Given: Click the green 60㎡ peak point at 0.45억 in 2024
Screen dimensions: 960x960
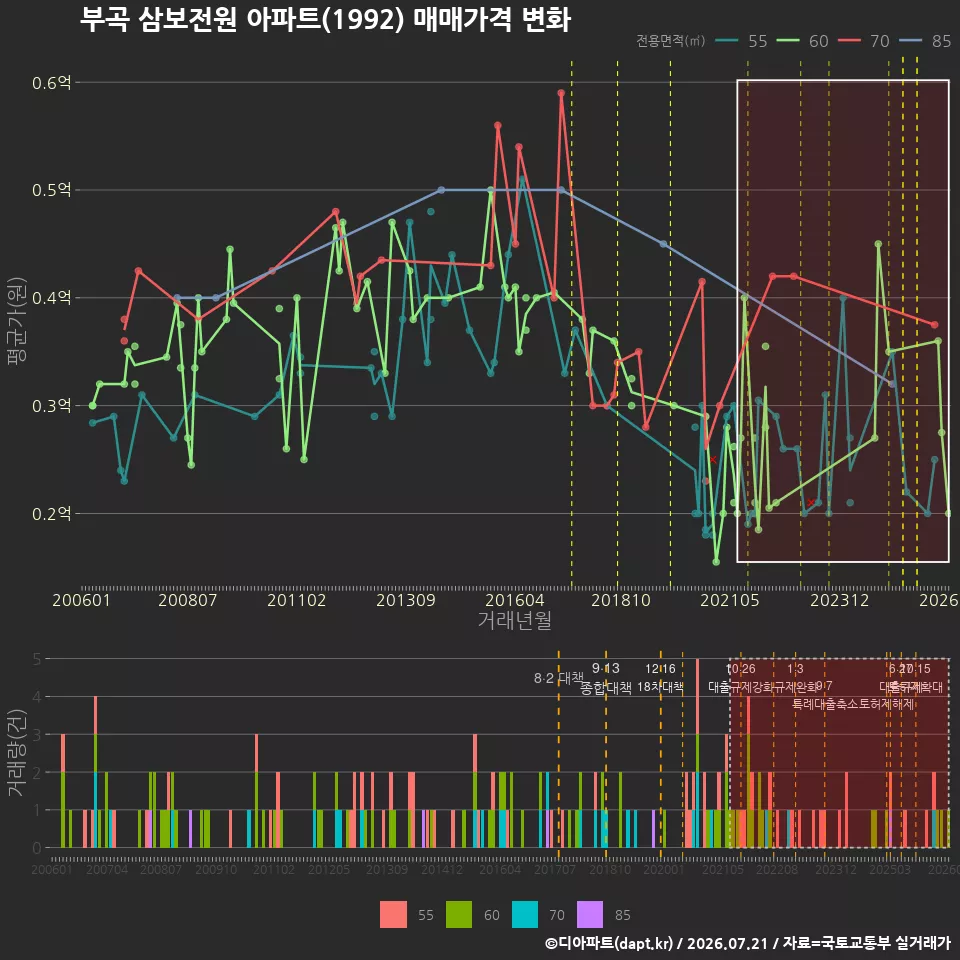Looking at the screenshot, I should [x=878, y=244].
